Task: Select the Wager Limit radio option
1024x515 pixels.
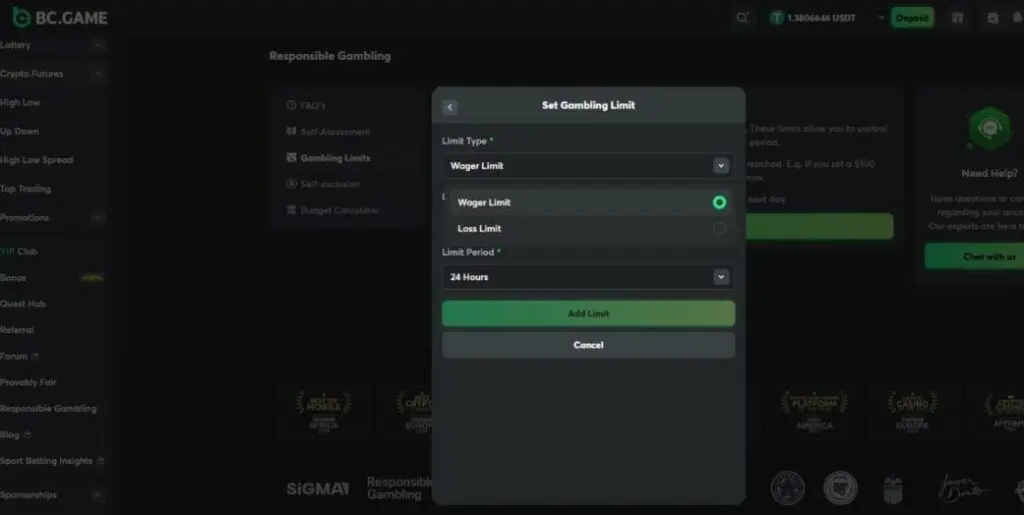Action: [x=719, y=202]
